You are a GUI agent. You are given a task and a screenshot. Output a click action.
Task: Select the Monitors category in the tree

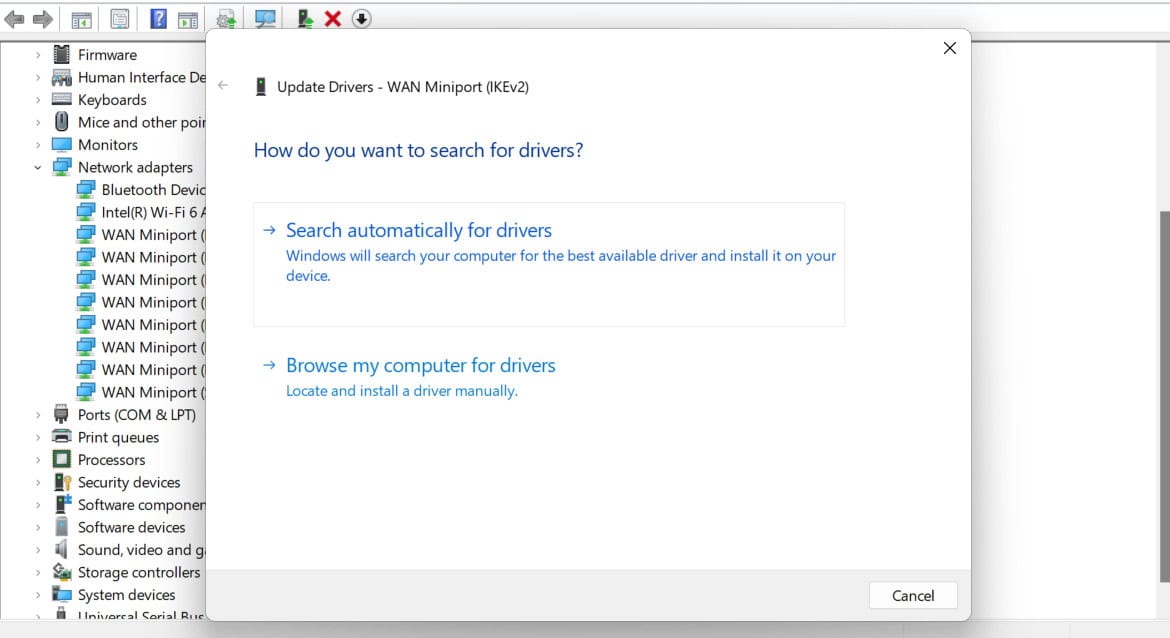tap(107, 144)
